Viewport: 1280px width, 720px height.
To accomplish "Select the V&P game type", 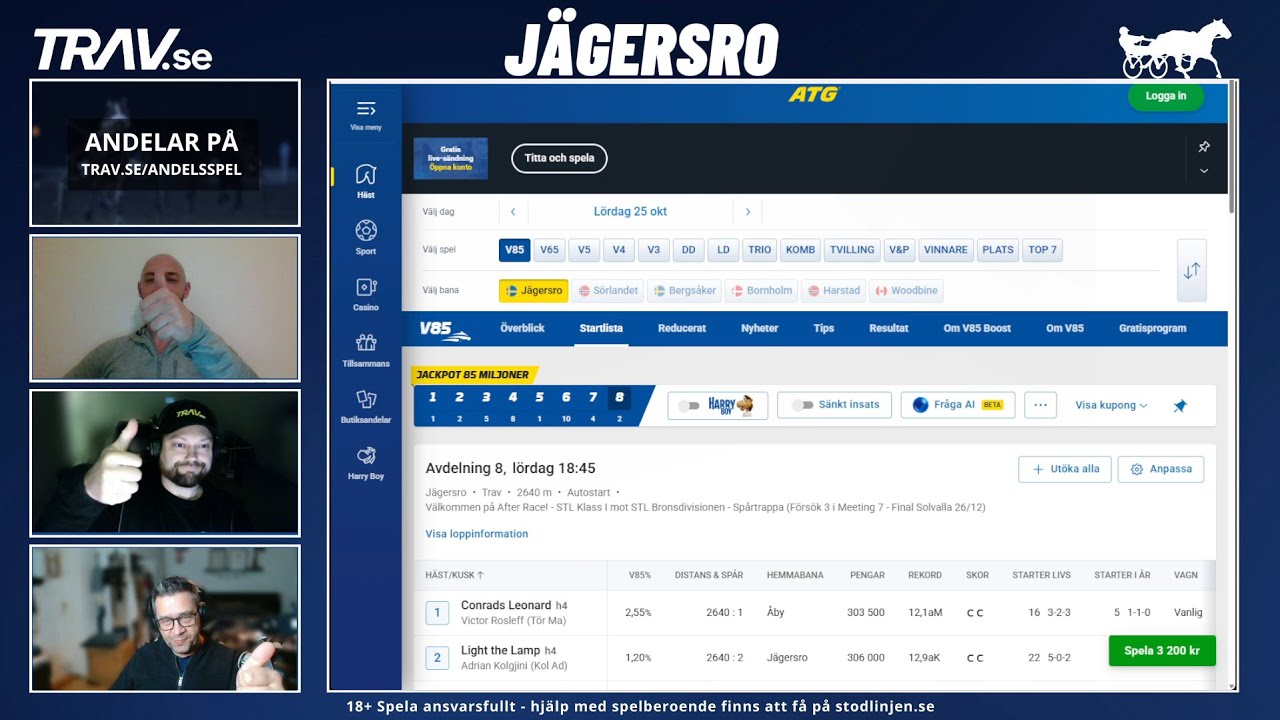I will pos(899,250).
